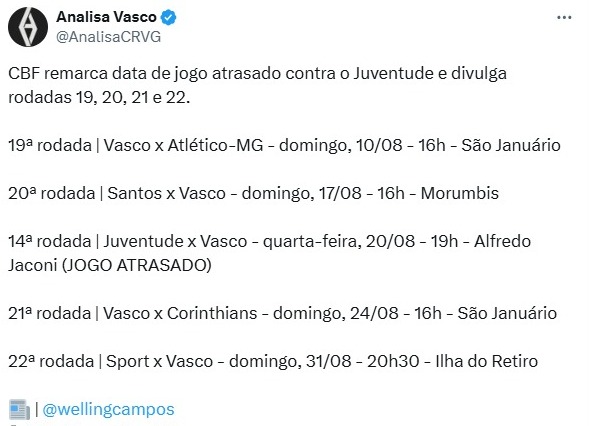The width and height of the screenshot is (590, 426).
Task: Click São Januário in the Corinthians line
Action: (x=507, y=313)
